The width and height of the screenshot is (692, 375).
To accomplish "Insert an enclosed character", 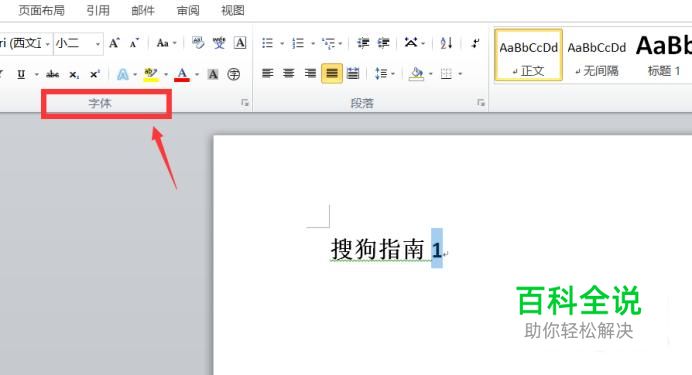I will 233,74.
